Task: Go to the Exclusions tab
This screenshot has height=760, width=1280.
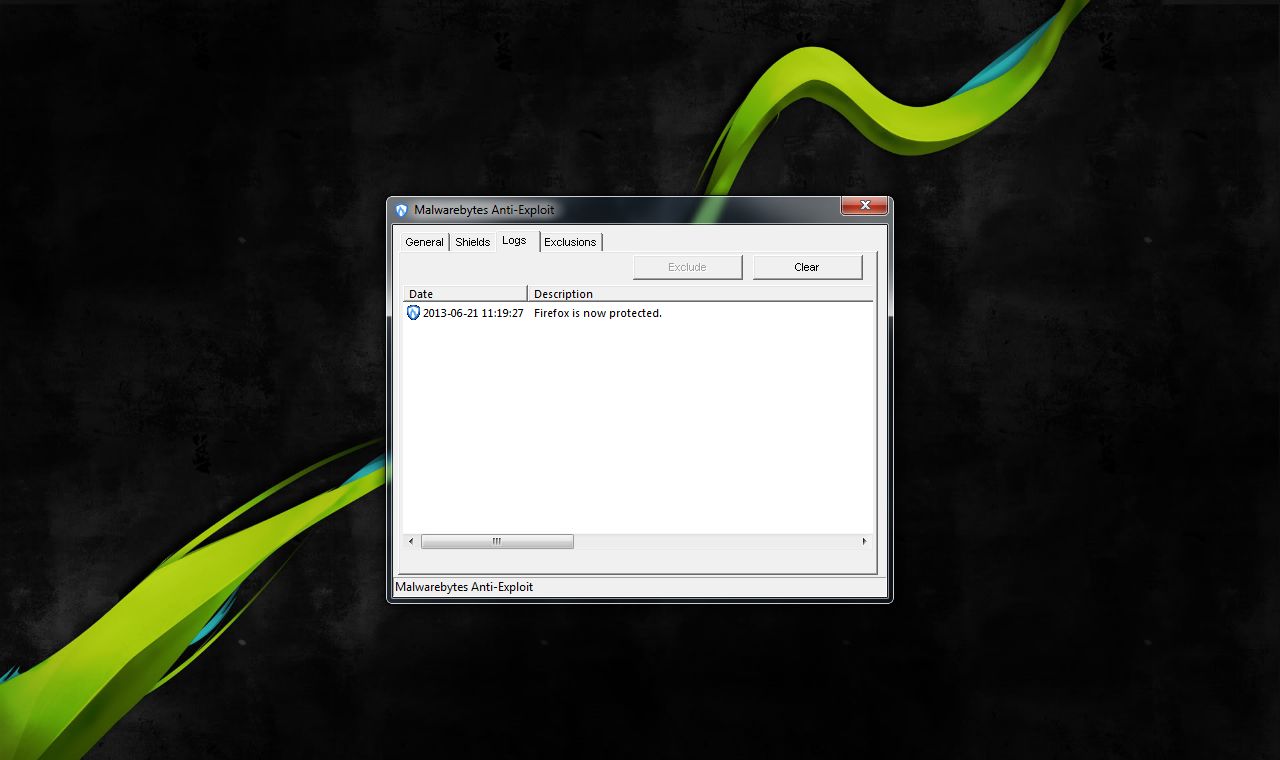Action: [x=570, y=242]
